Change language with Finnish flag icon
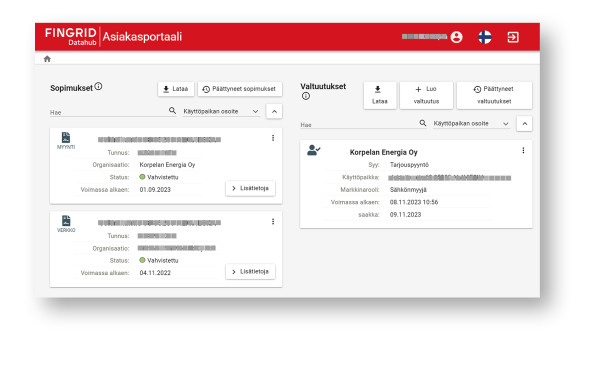Image resolution: width=600 pixels, height=367 pixels. [x=485, y=37]
